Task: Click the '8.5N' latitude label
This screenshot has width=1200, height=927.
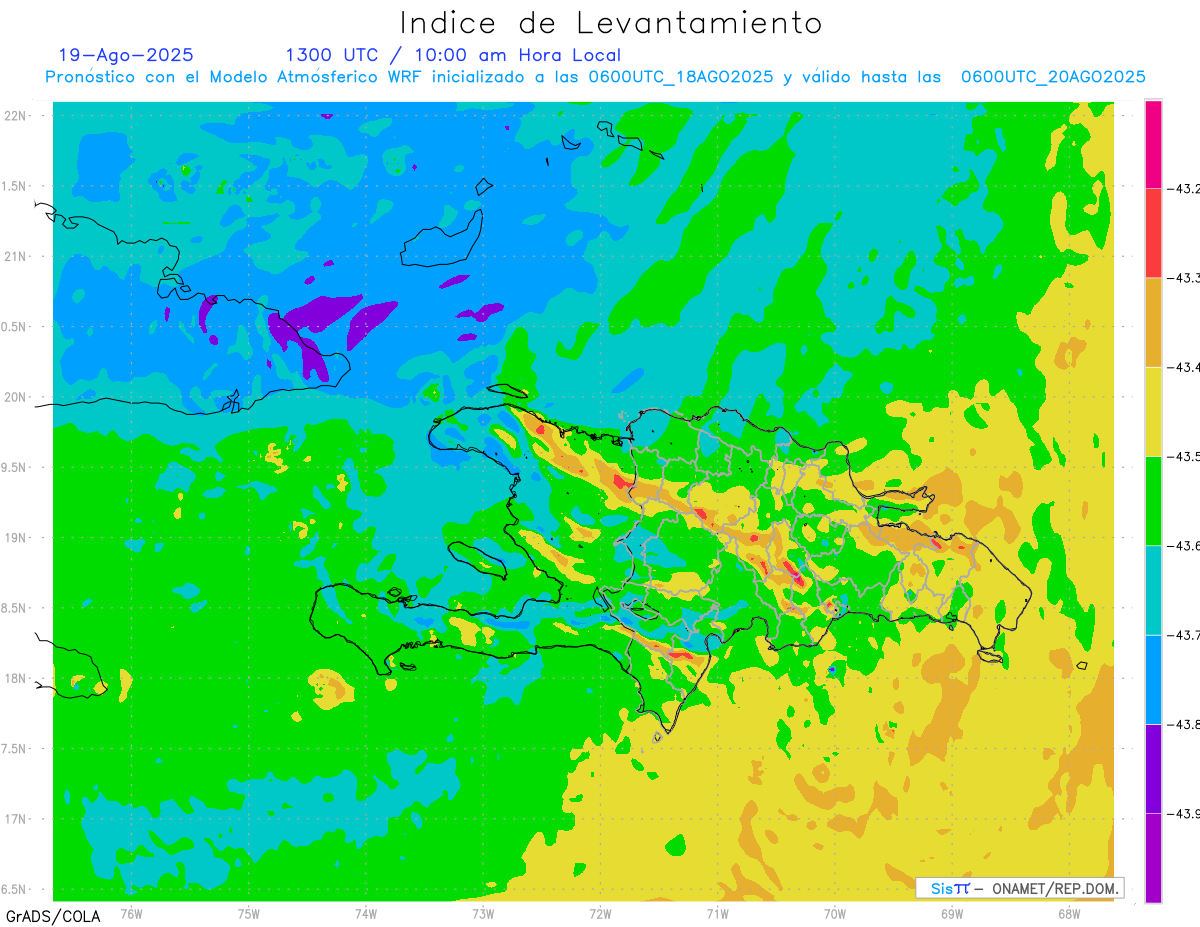Action: [x=14, y=608]
